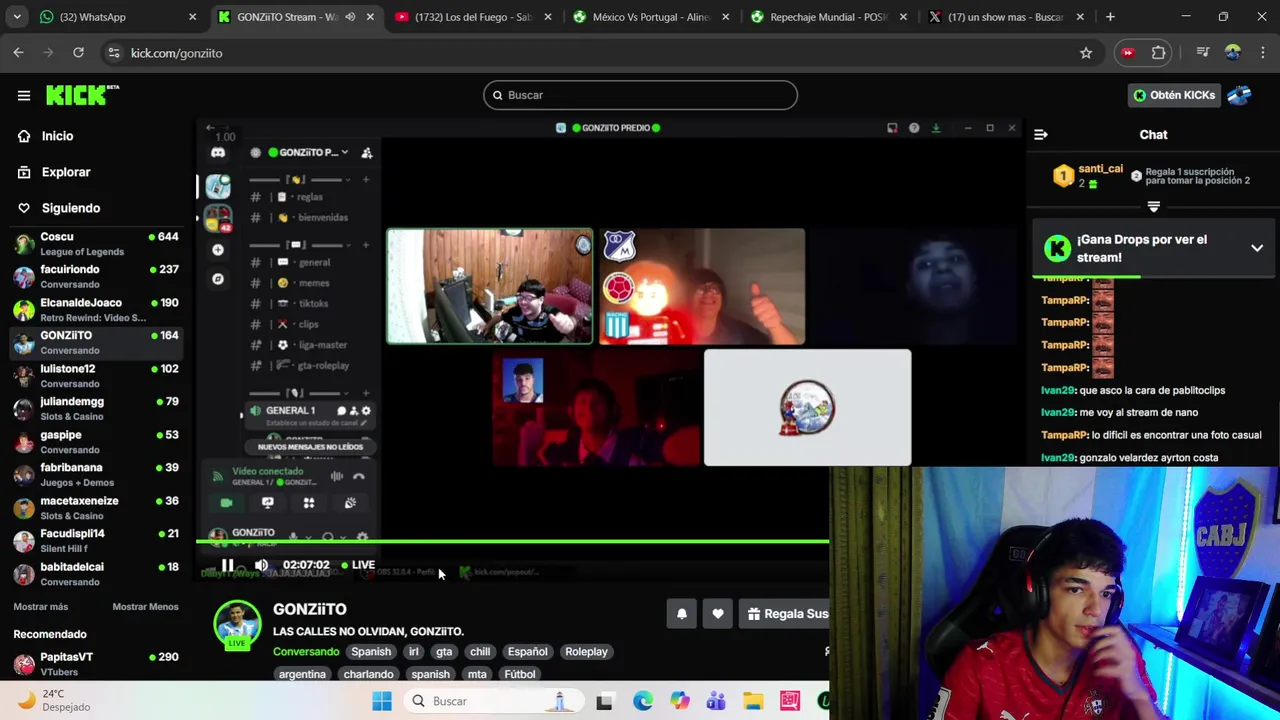Reload the Kick page

click(x=78, y=53)
